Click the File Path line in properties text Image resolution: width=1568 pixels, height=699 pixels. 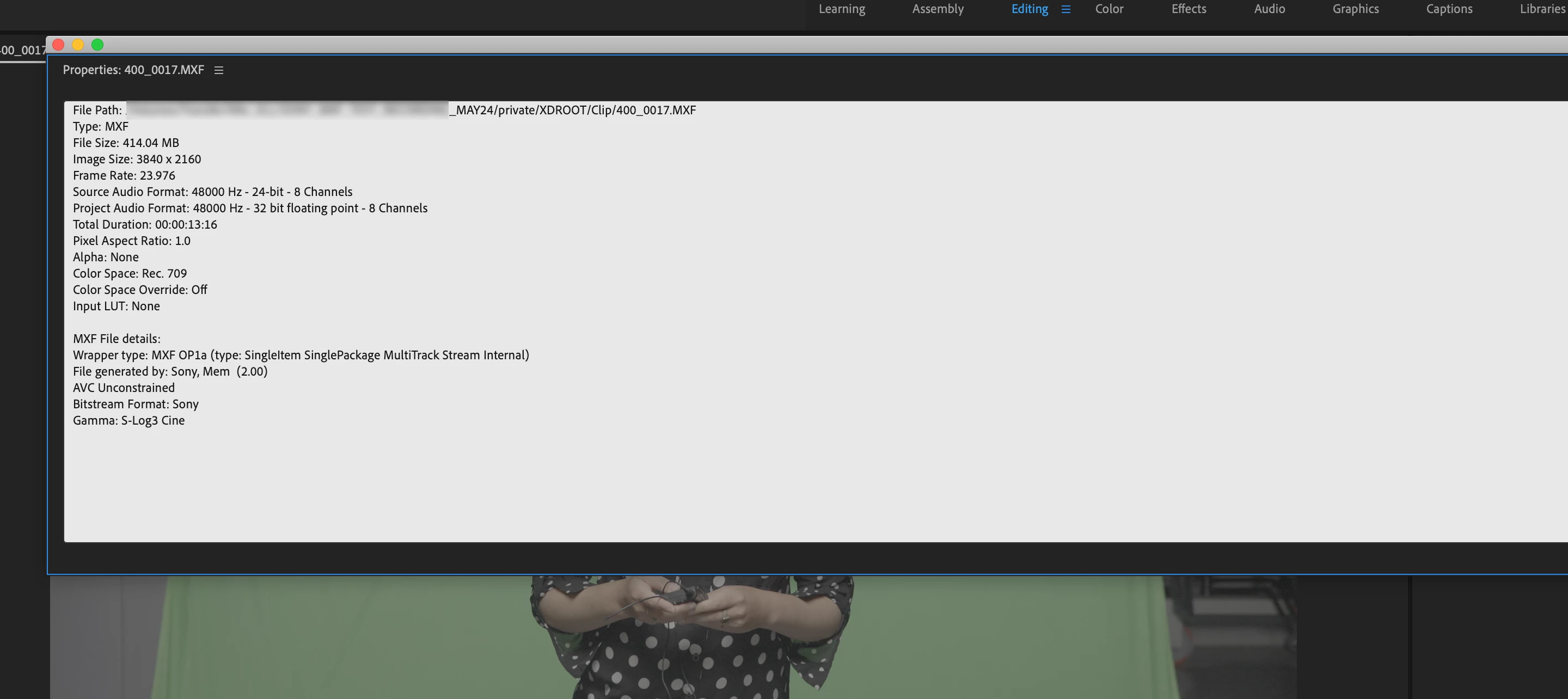coord(383,110)
